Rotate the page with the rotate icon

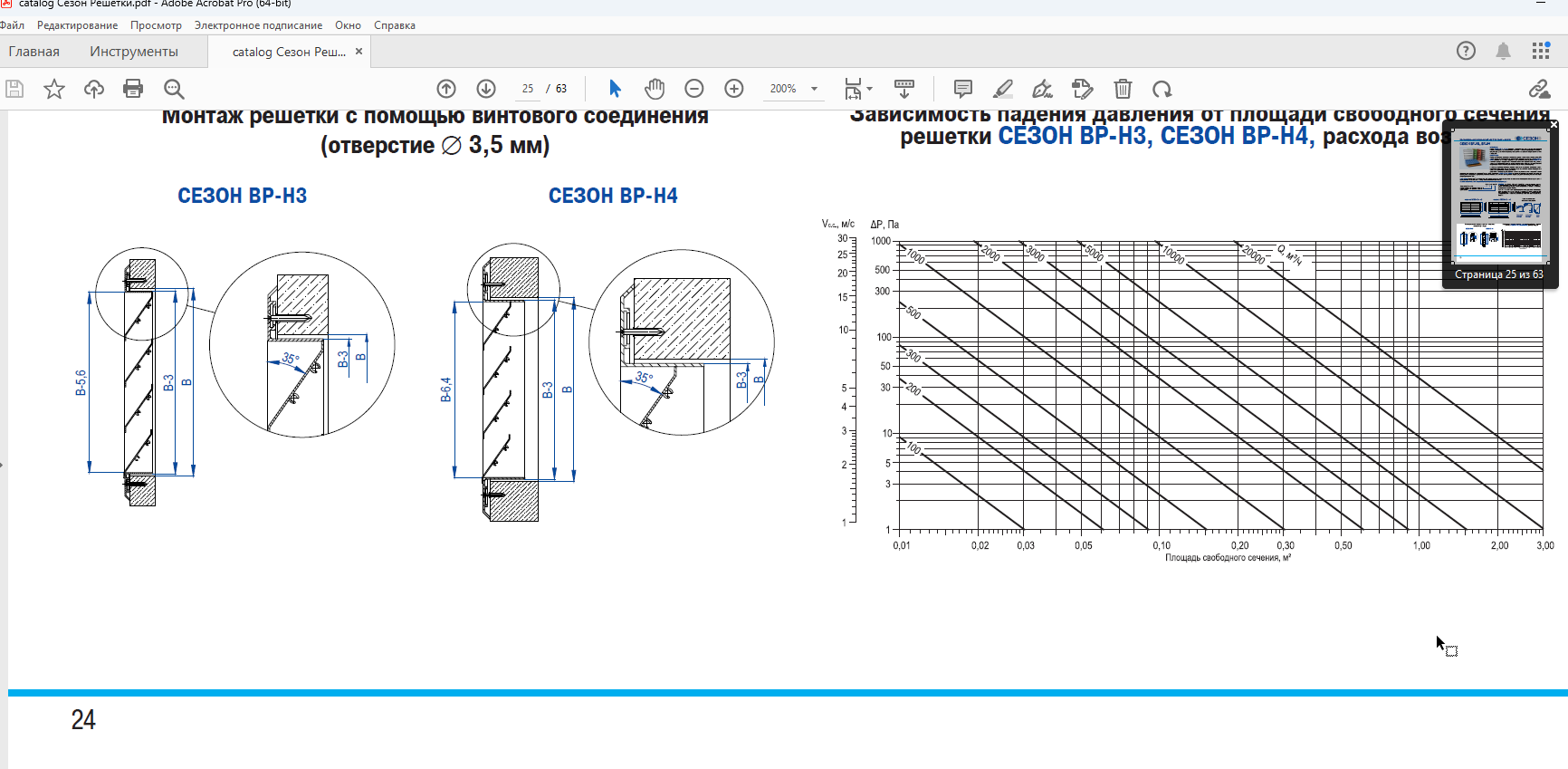point(1162,89)
